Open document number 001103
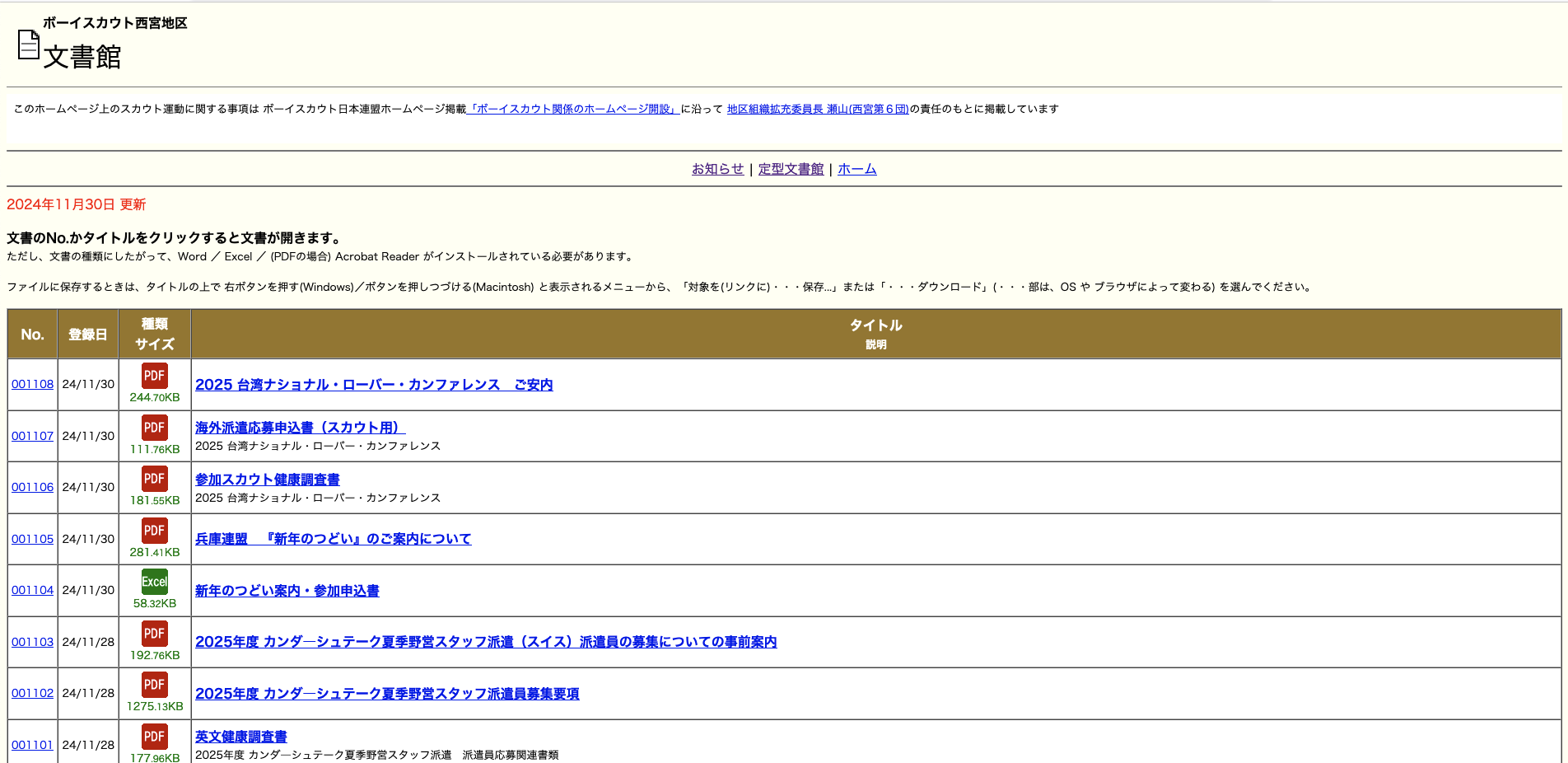The height and width of the screenshot is (763, 1568). click(x=32, y=642)
